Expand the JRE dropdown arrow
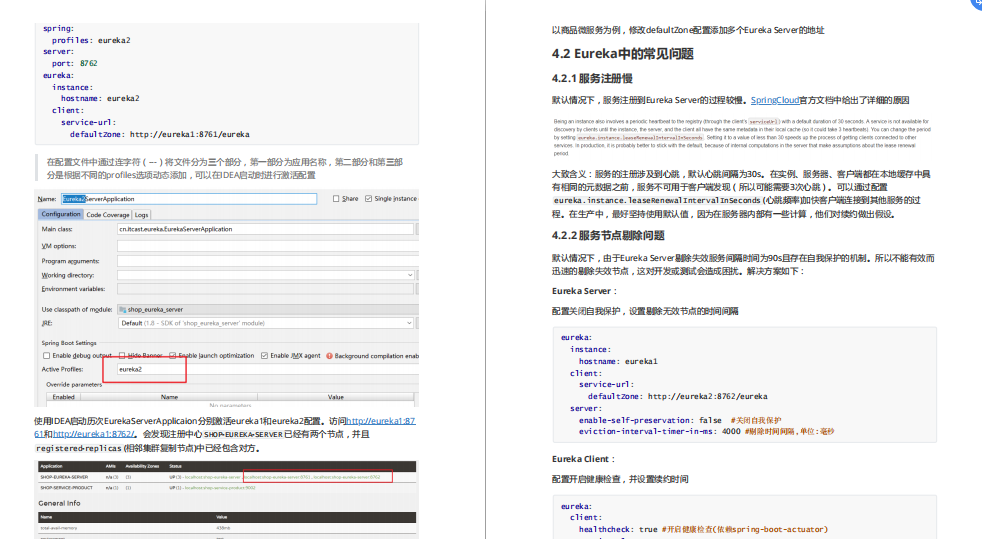 409,323
